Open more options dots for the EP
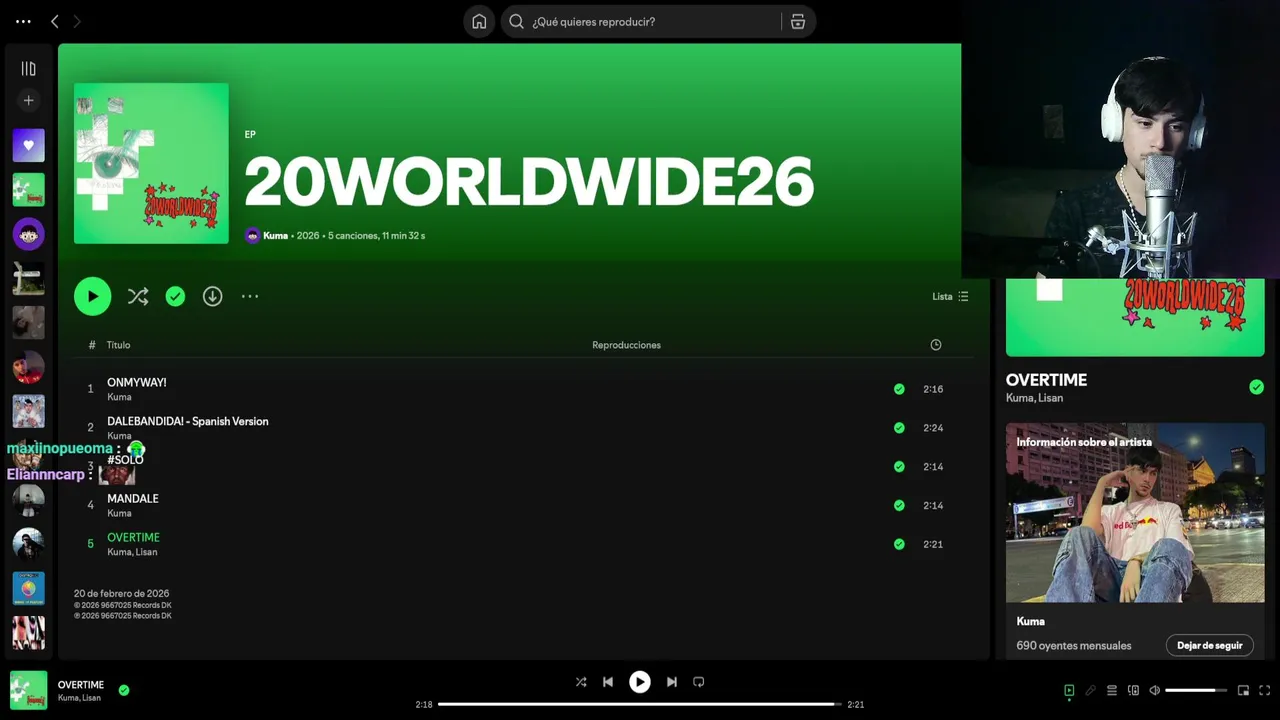 (250, 296)
